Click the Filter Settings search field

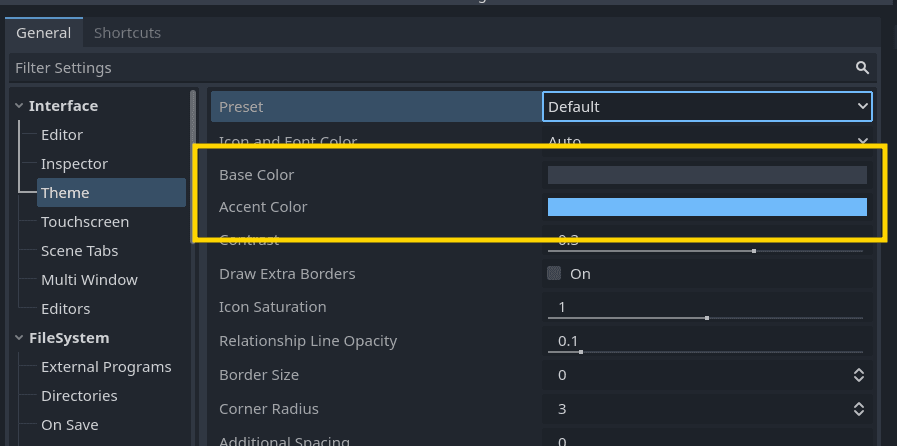[x=442, y=68]
